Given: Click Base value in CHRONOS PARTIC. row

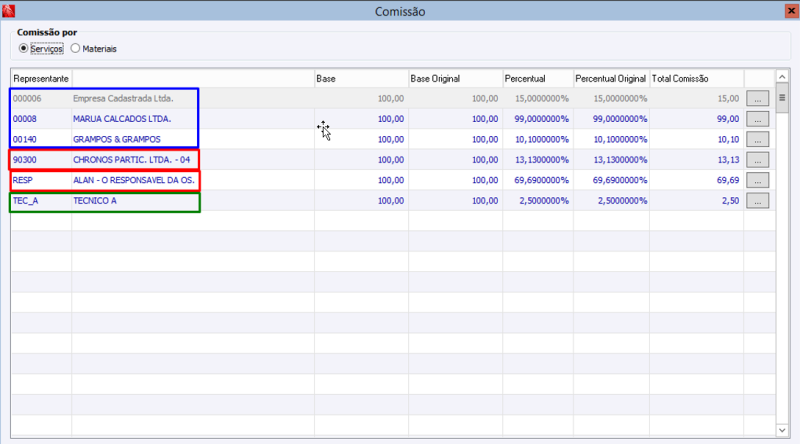Looking at the screenshot, I should coord(391,160).
